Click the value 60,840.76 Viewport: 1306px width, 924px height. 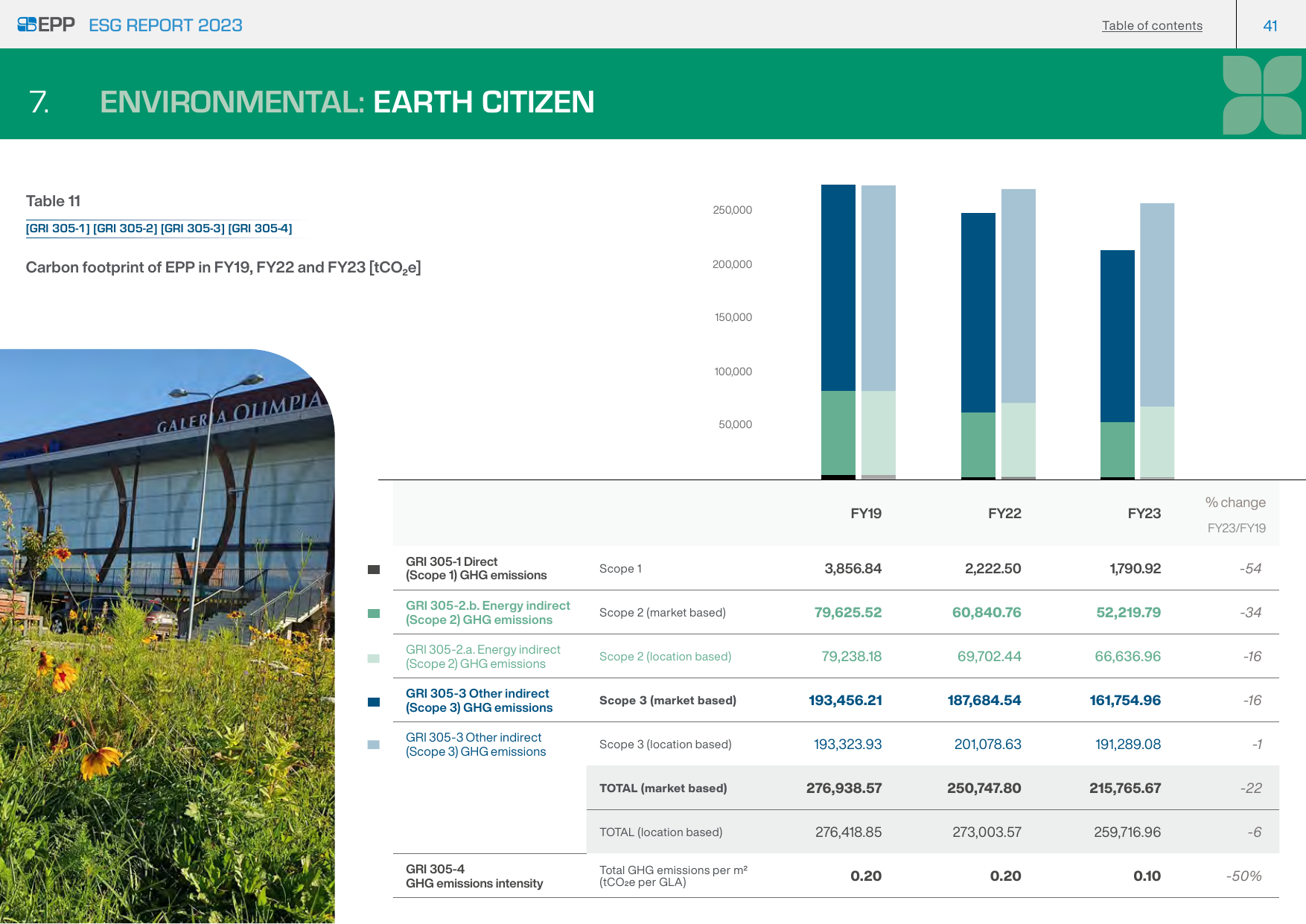[987, 612]
